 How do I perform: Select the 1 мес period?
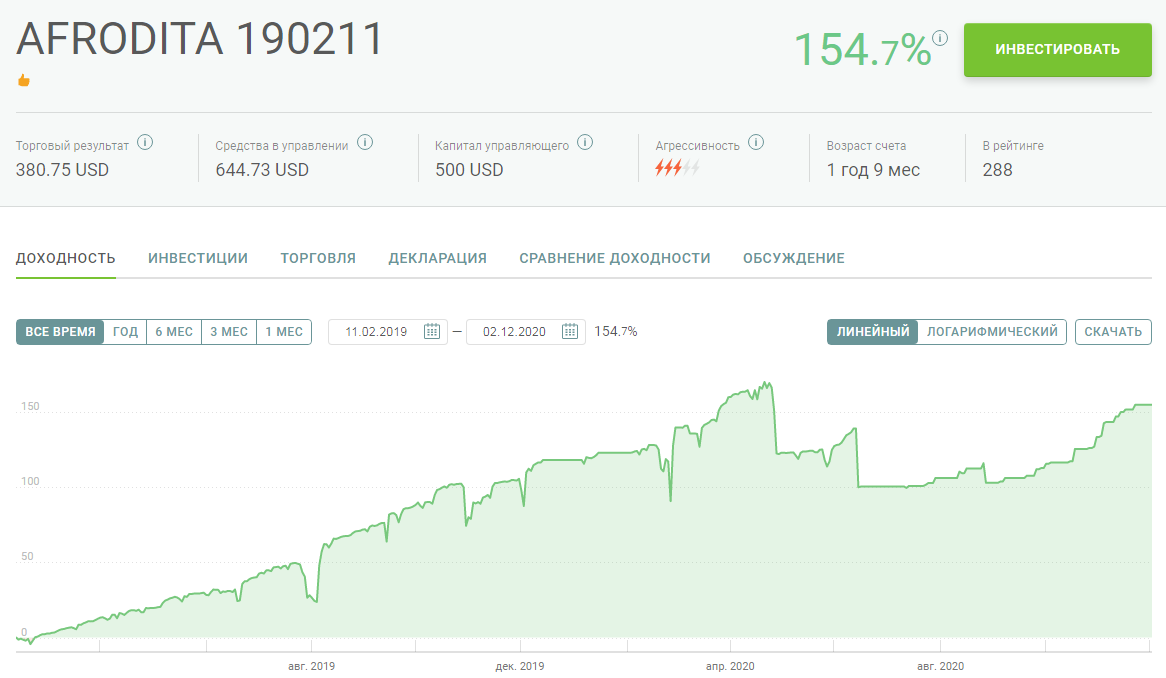[284, 332]
